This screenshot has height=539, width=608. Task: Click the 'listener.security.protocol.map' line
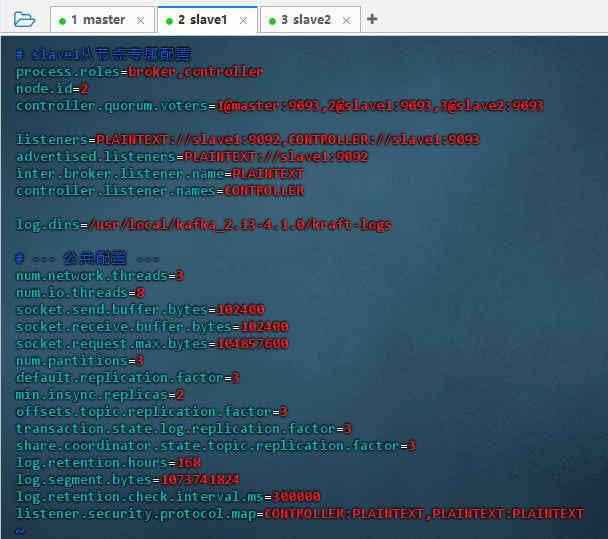click(x=300, y=514)
